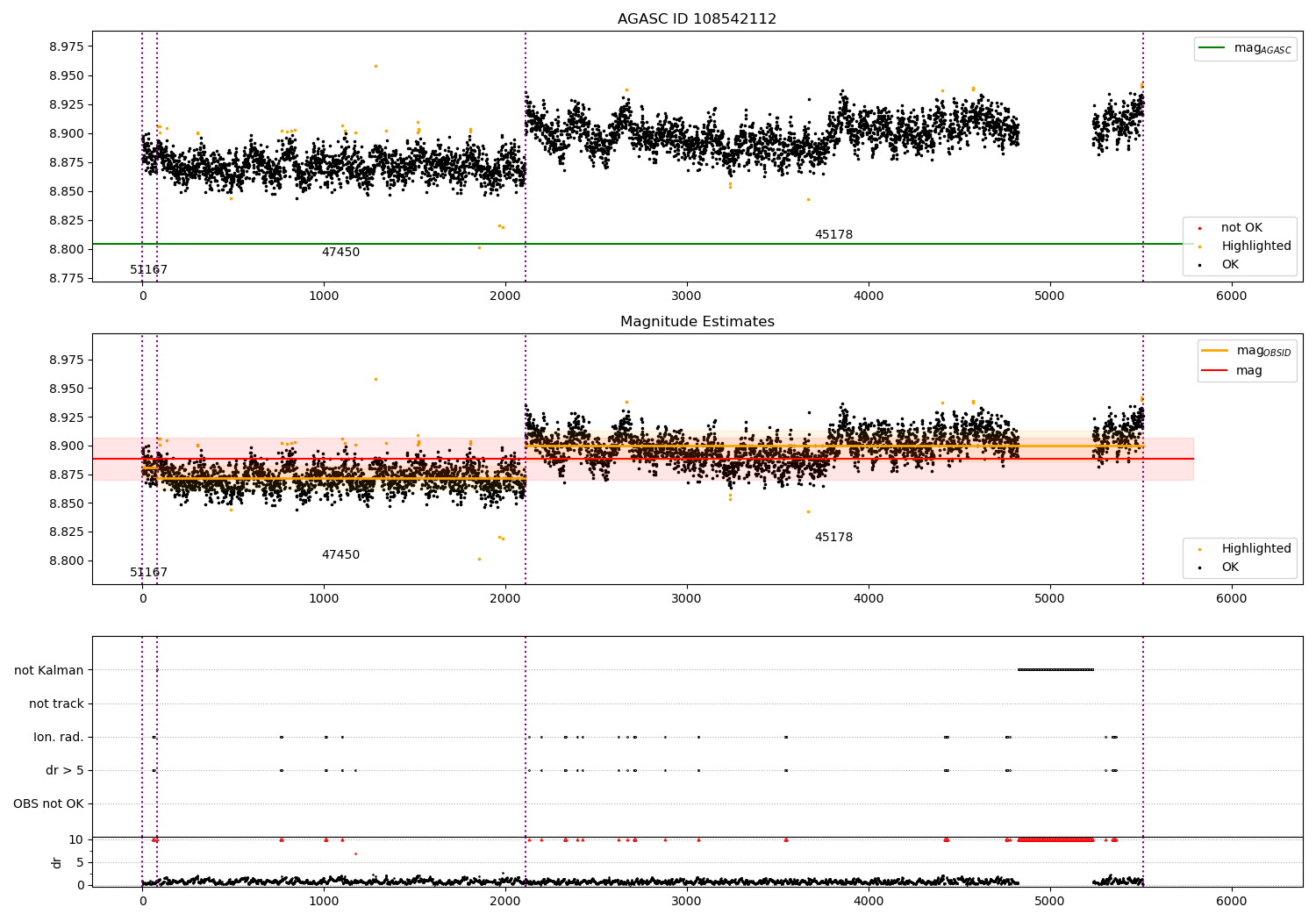1316x921 pixels.
Task: Click 'Highlighted' in the AGASC panel legend
Action: click(x=1256, y=246)
